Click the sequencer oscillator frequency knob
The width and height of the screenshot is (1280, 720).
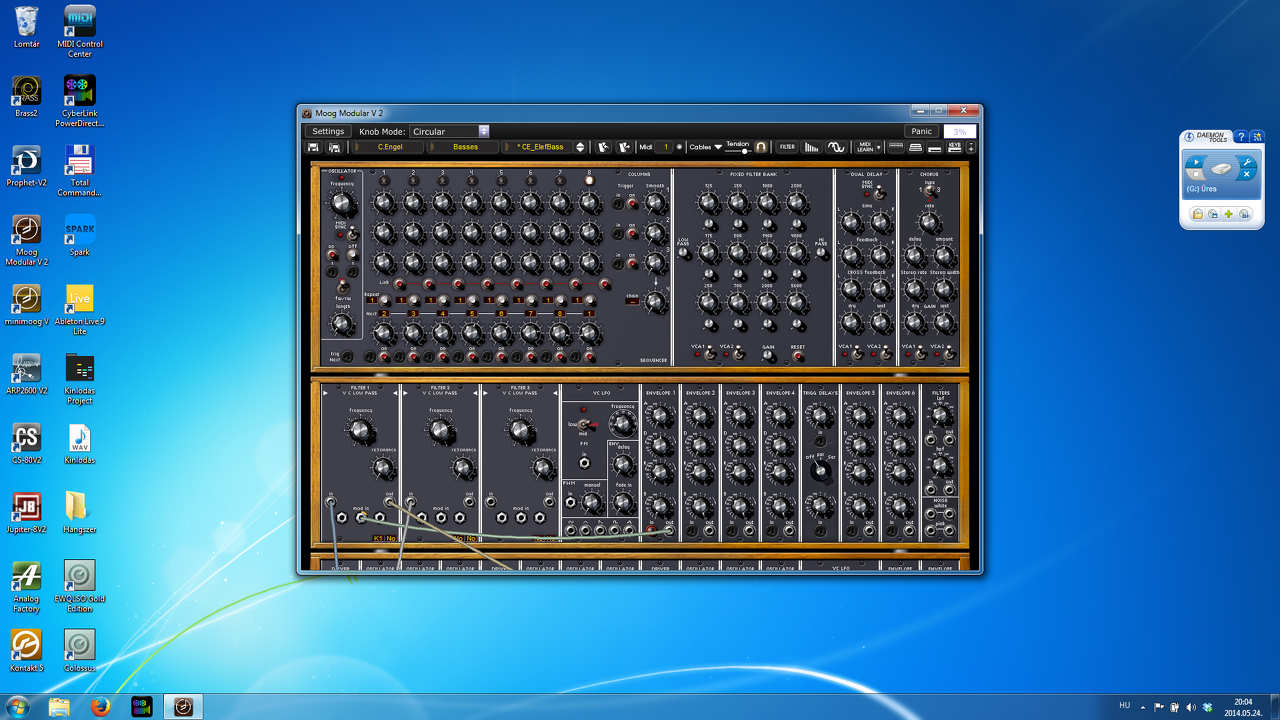[343, 202]
